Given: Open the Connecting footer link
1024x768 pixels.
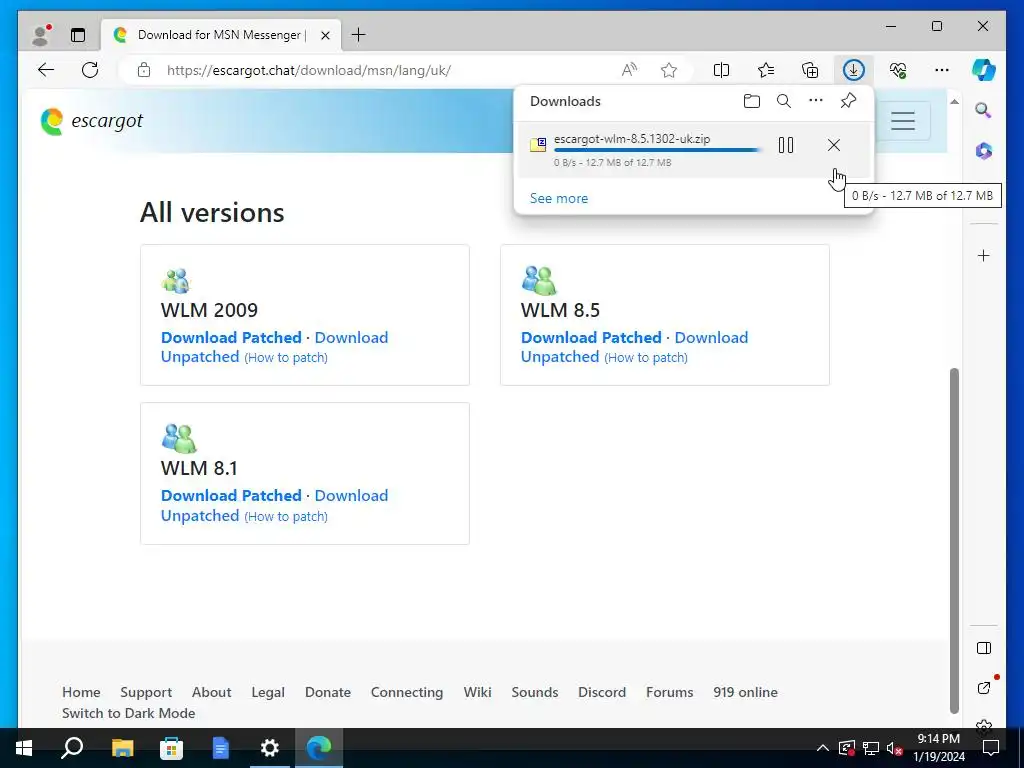Looking at the screenshot, I should [x=407, y=692].
